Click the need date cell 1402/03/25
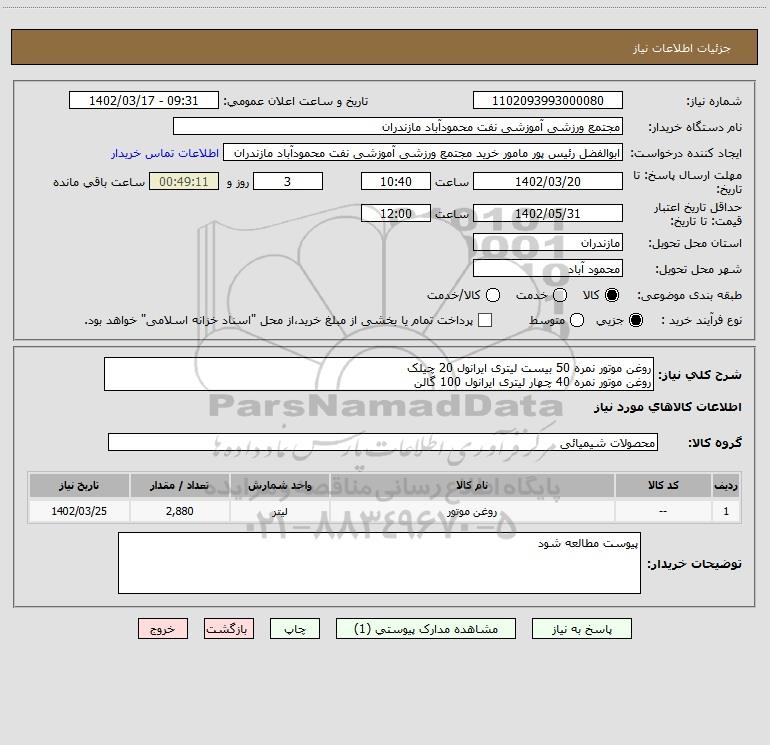Image resolution: width=770 pixels, height=745 pixels. tap(79, 511)
